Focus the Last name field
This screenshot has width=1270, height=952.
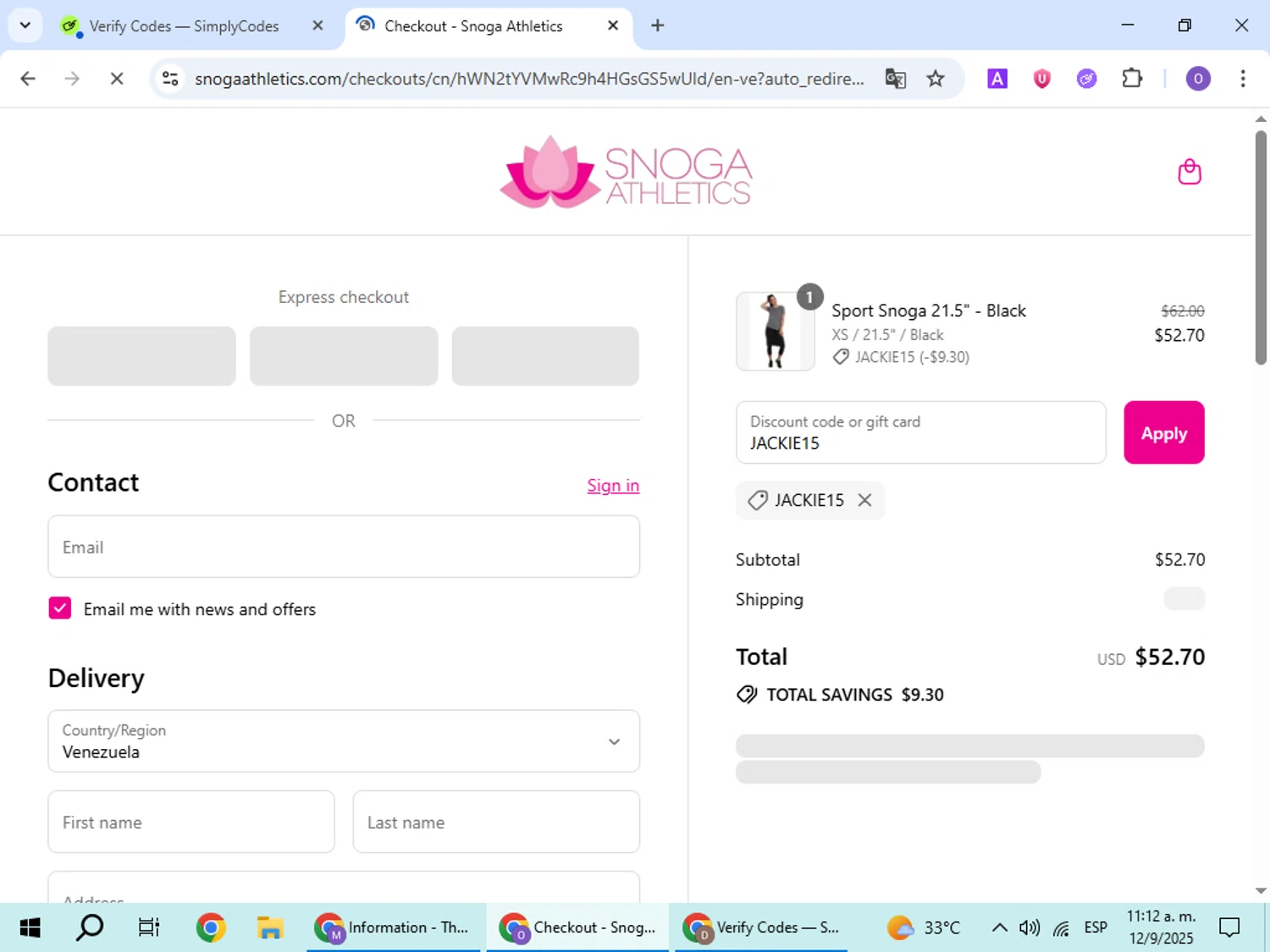(x=496, y=822)
